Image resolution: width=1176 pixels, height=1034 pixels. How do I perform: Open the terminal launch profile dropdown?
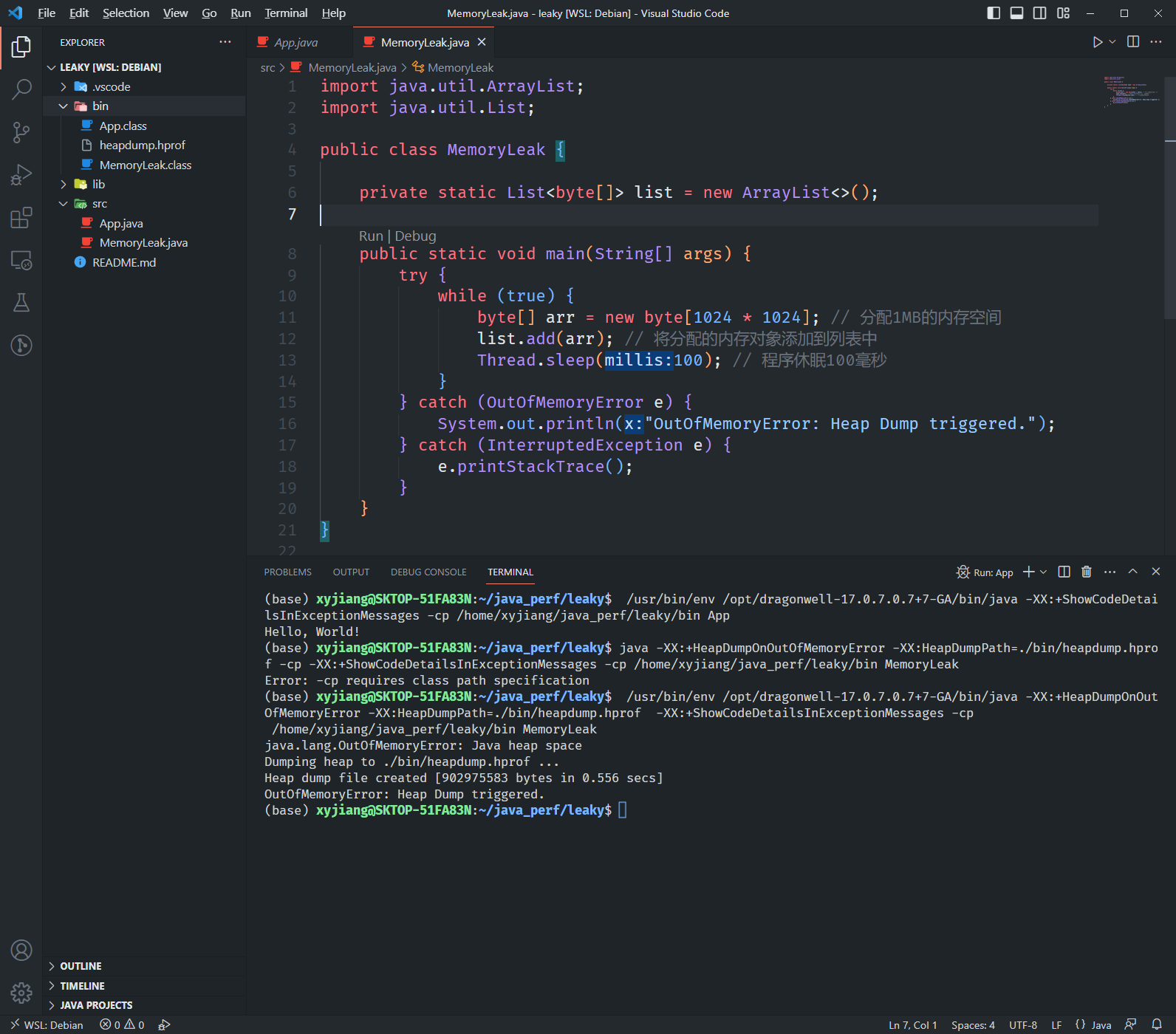click(1043, 572)
